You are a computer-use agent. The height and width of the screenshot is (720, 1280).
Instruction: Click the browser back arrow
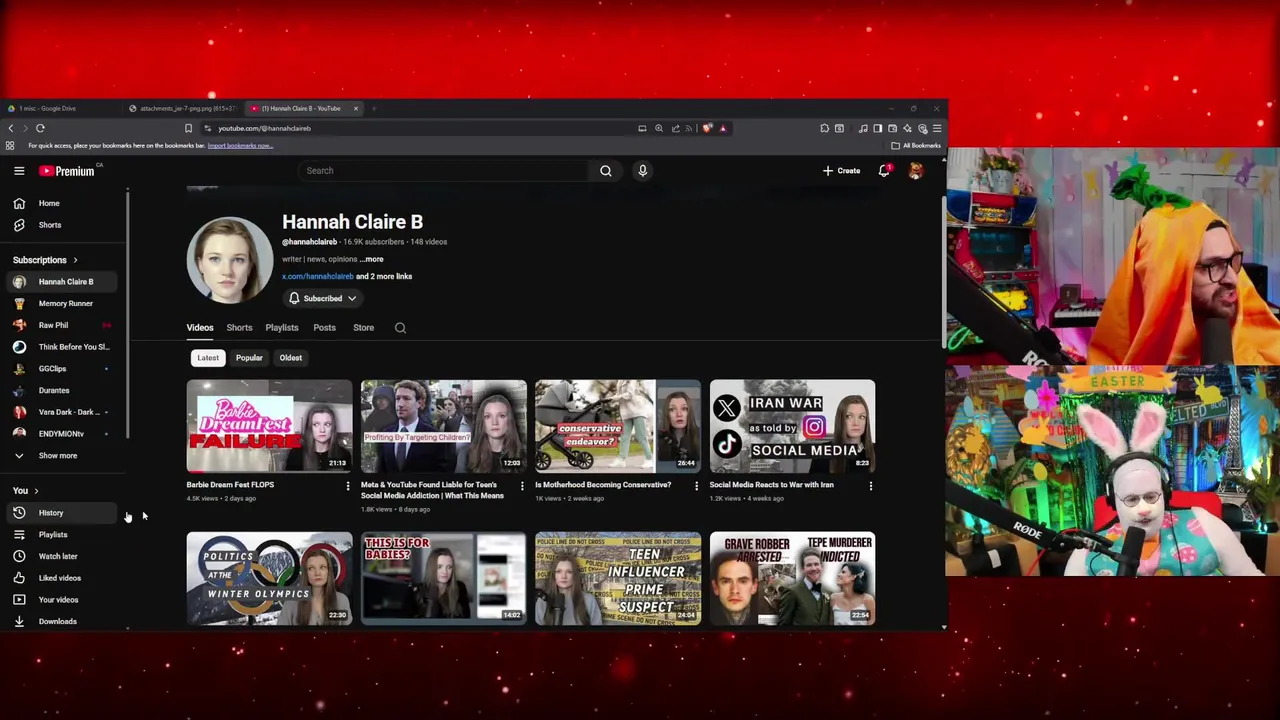coord(11,128)
